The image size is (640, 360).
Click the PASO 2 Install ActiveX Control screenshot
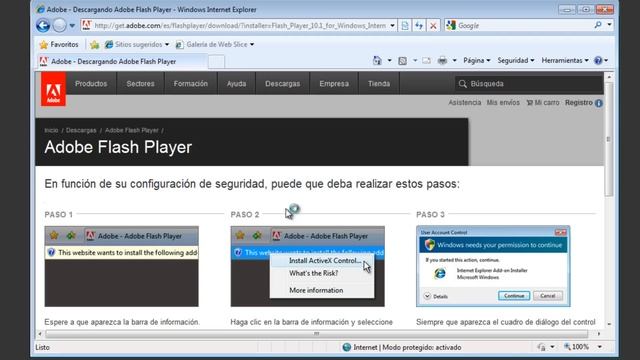(307, 266)
